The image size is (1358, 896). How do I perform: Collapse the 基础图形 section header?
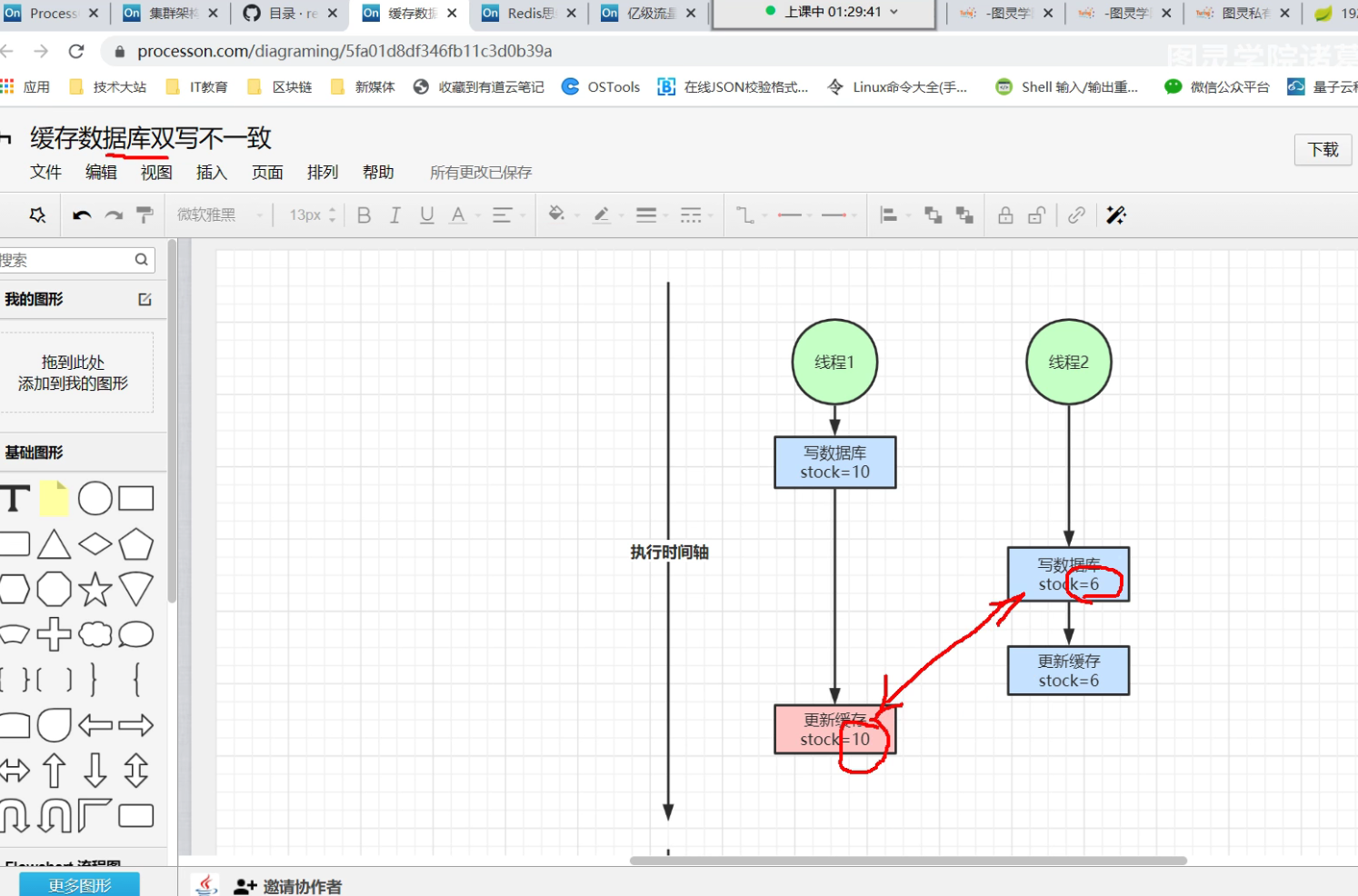point(84,453)
